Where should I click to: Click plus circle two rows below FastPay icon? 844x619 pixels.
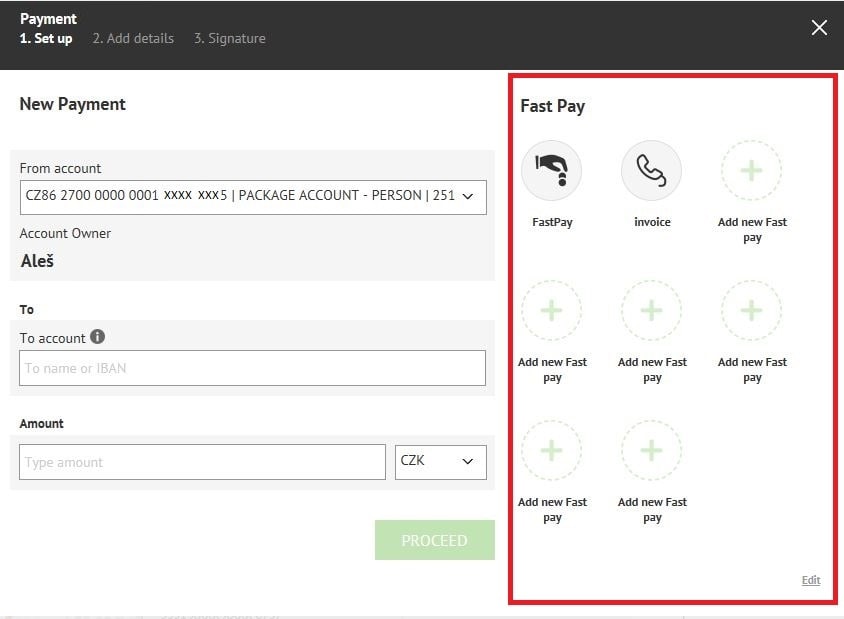(551, 450)
